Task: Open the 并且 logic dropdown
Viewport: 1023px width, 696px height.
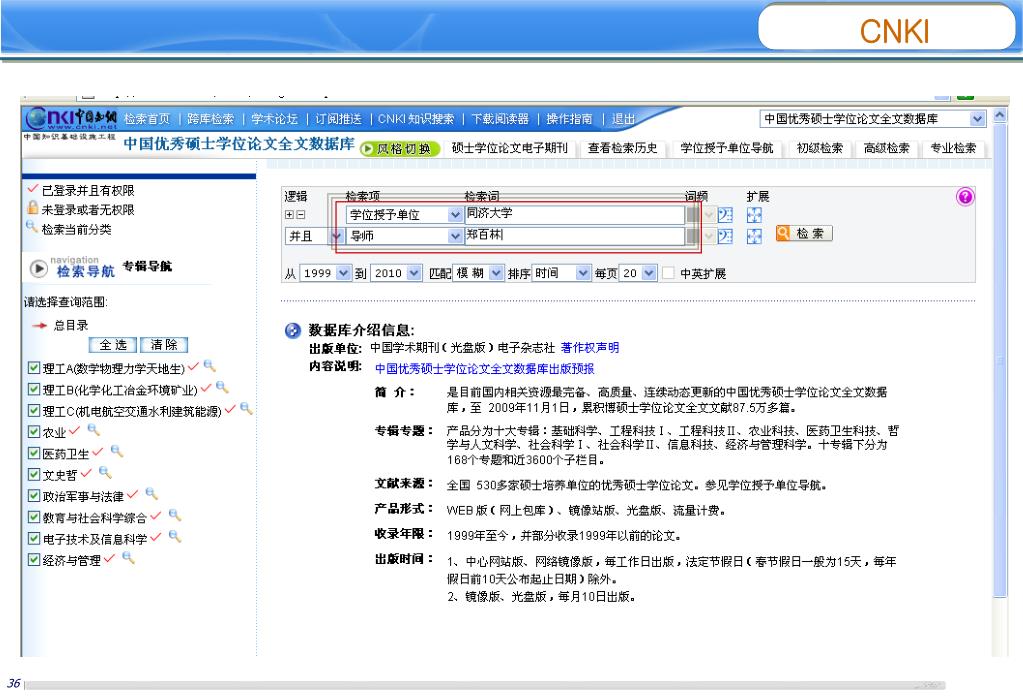Action: (337, 236)
